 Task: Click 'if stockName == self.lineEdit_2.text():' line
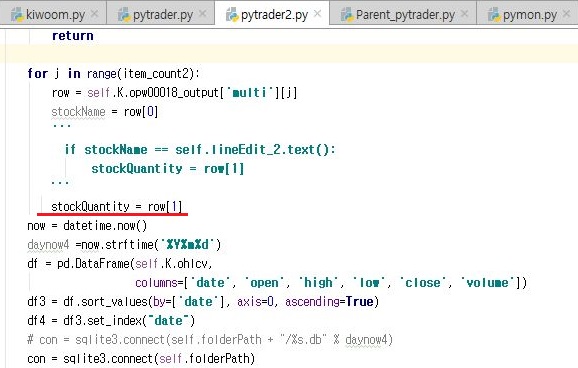coord(200,150)
